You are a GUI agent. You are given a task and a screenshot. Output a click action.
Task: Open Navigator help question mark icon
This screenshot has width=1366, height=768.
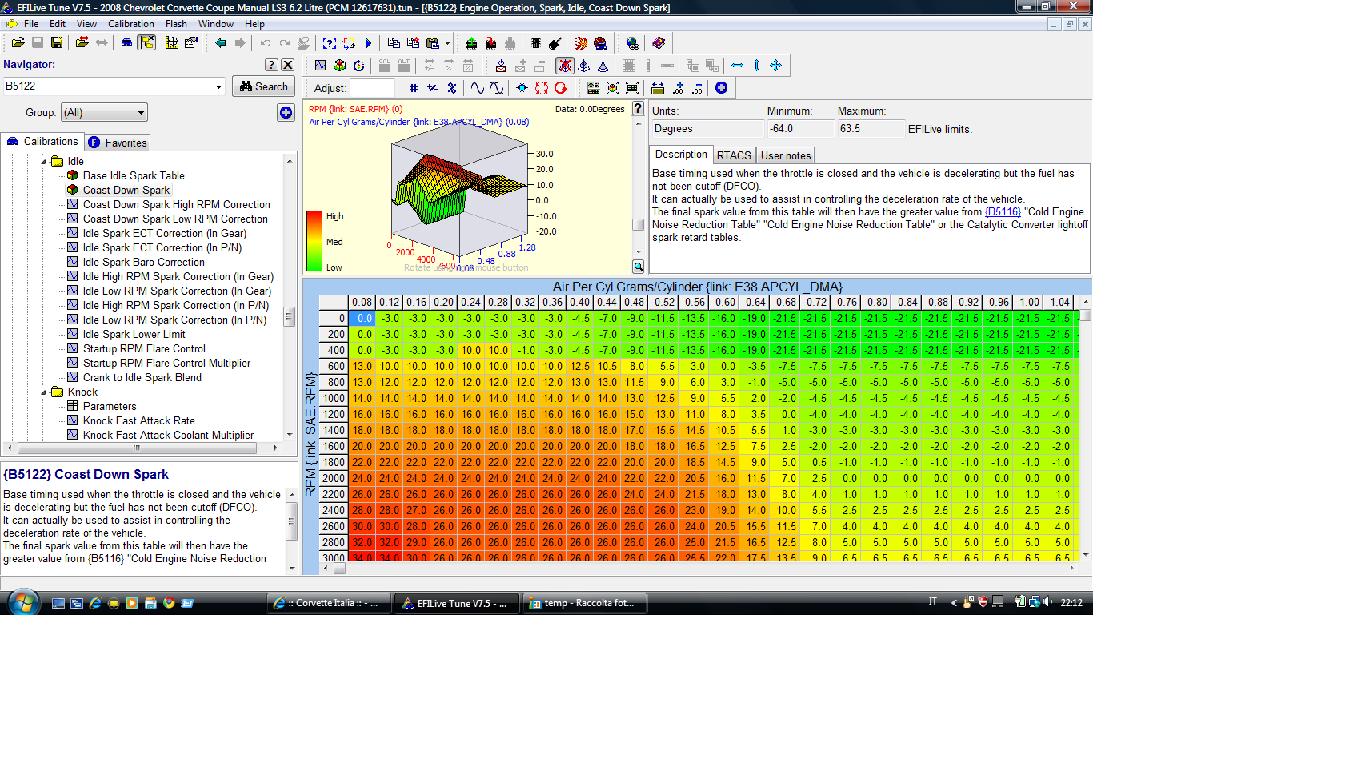270,65
